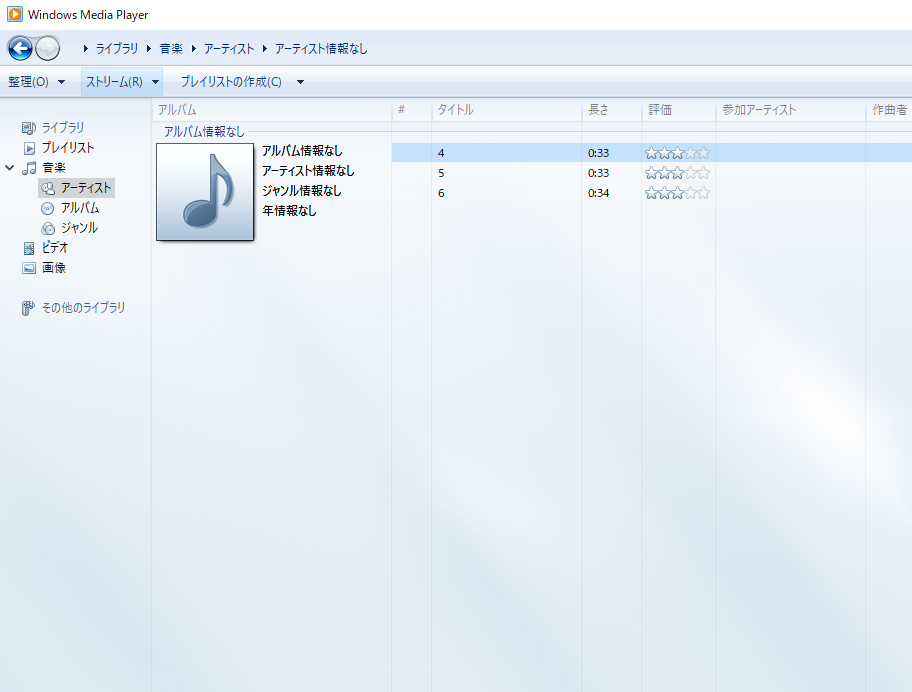Click プレイリストの作成(C) button
This screenshot has height=692, width=912.
click(231, 82)
